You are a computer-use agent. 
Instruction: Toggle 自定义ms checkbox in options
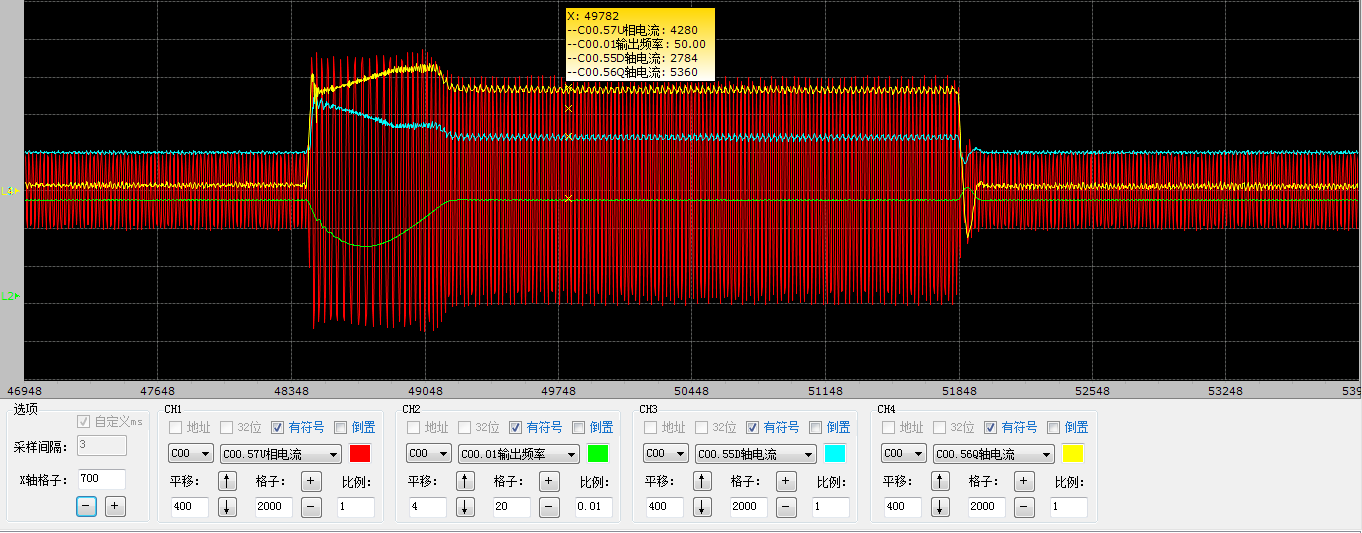pos(83,422)
